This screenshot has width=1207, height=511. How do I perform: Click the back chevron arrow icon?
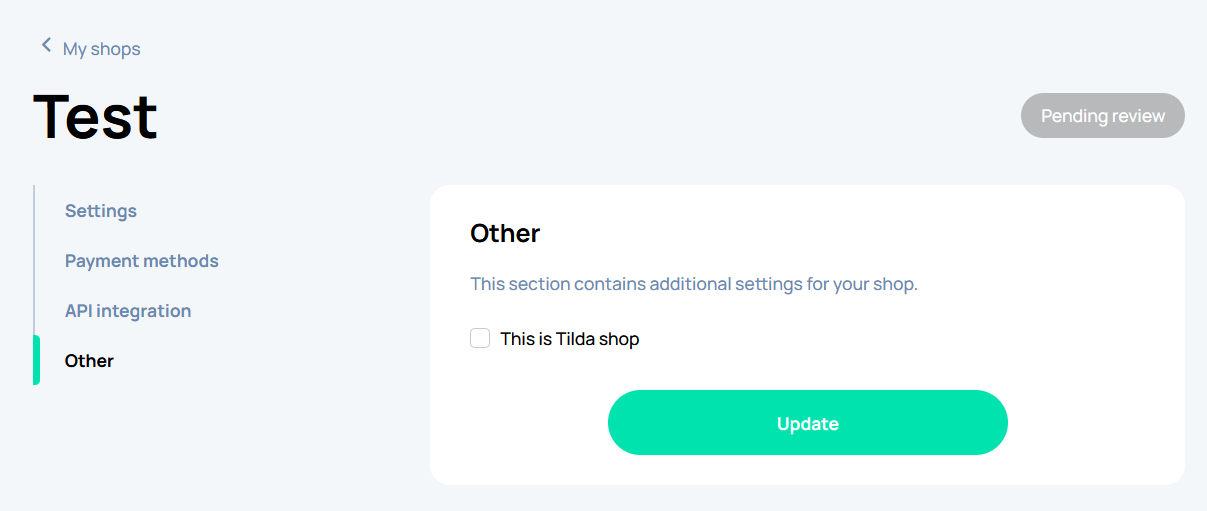pyautogui.click(x=45, y=46)
